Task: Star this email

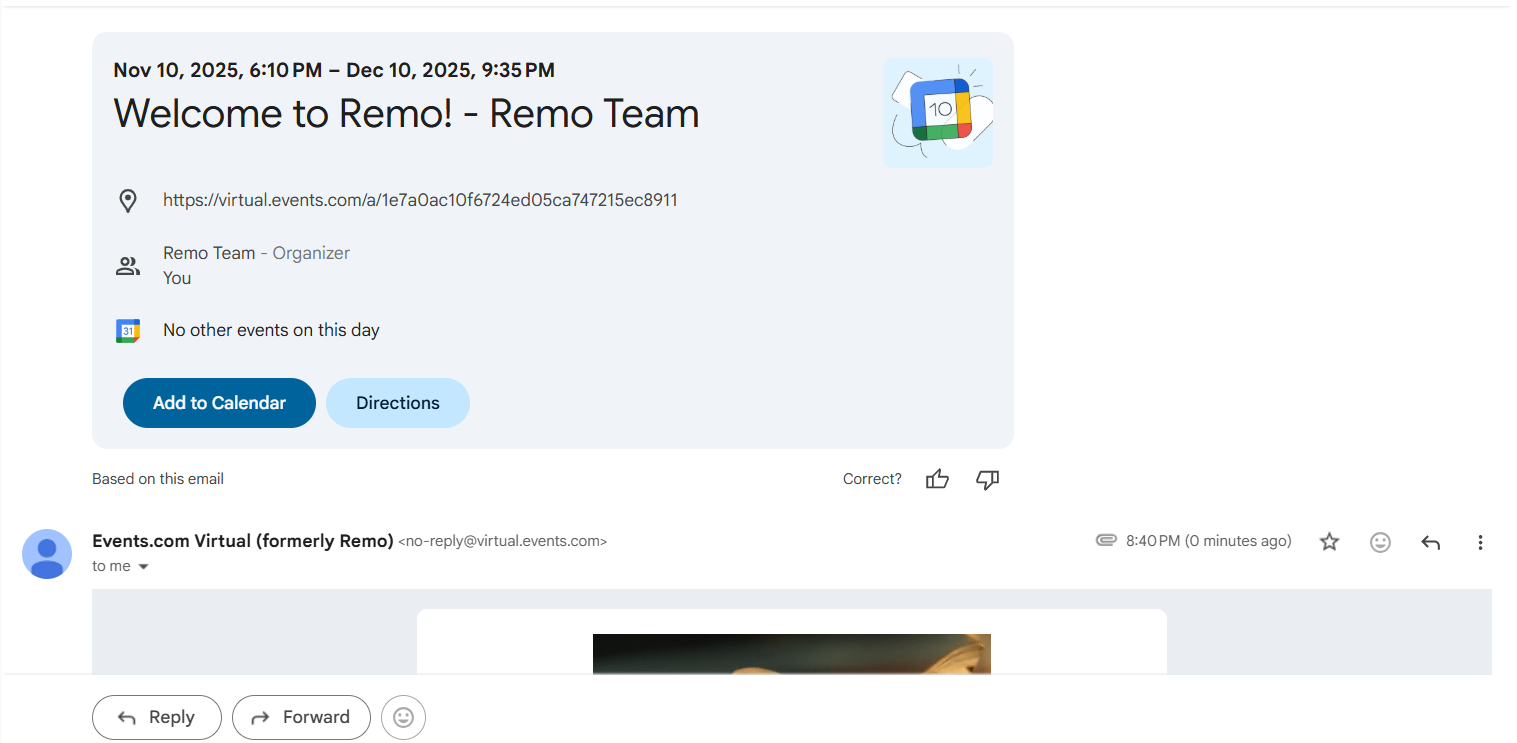Action: (1329, 541)
